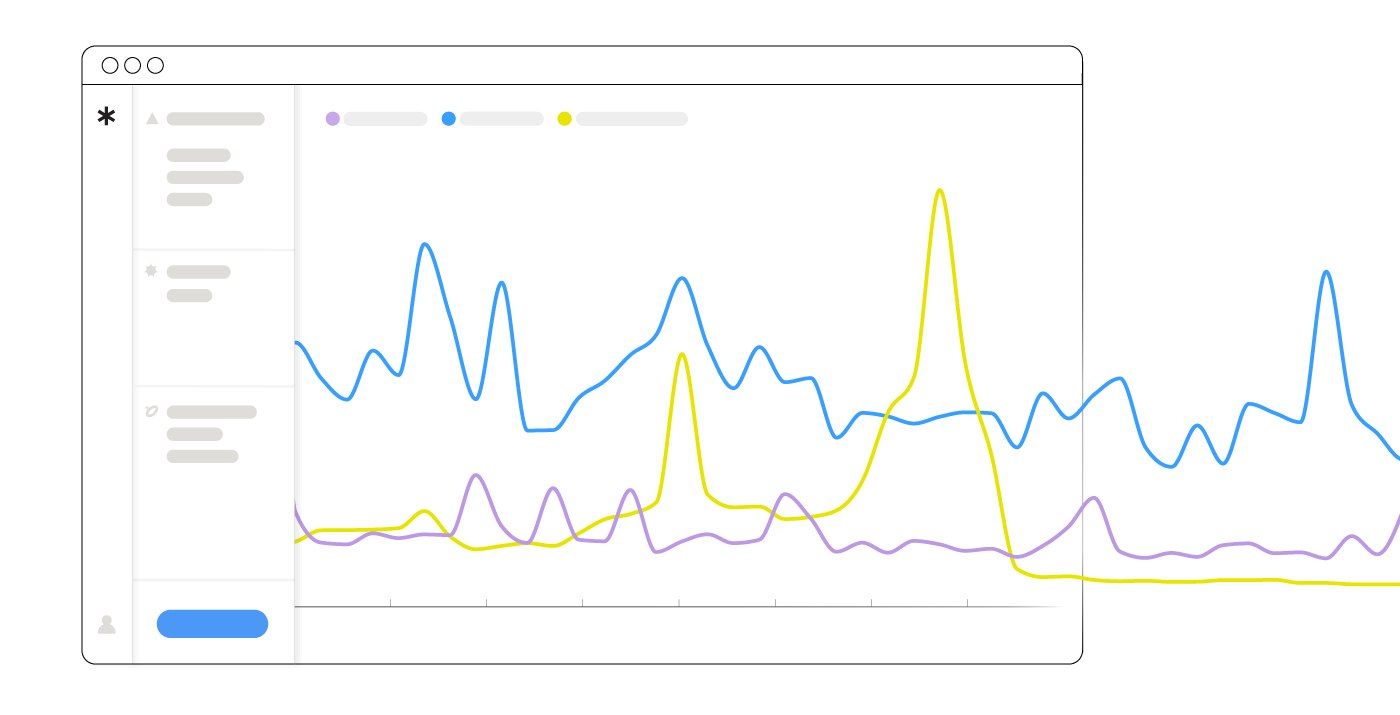
Task: Toggle the purple series legend dot
Action: point(332,119)
